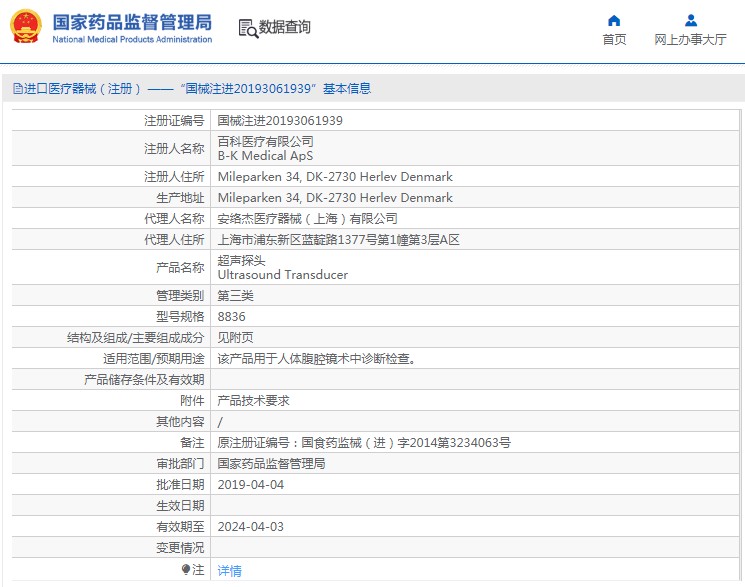Screen dimensions: 745x587
Task: Click the 型号规格 row label
Action: click(180, 317)
